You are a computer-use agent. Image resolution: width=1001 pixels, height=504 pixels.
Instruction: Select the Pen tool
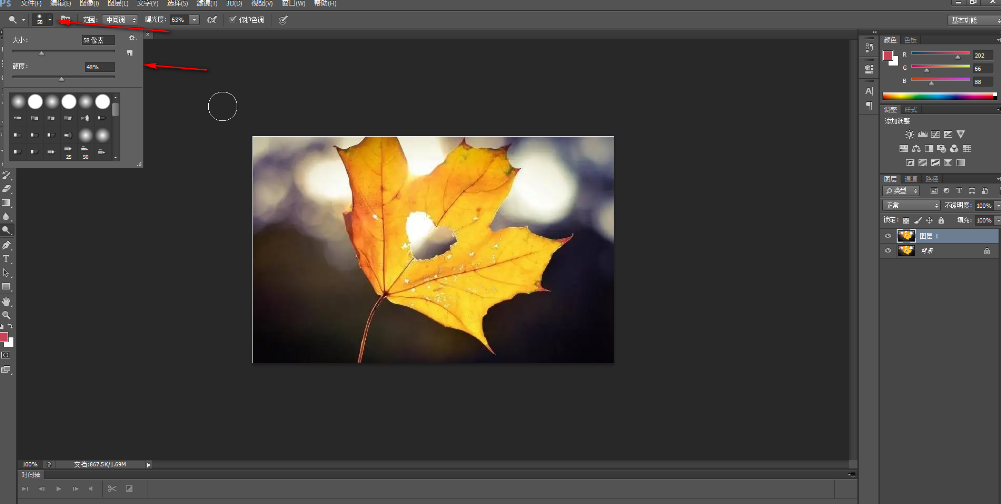click(x=6, y=244)
